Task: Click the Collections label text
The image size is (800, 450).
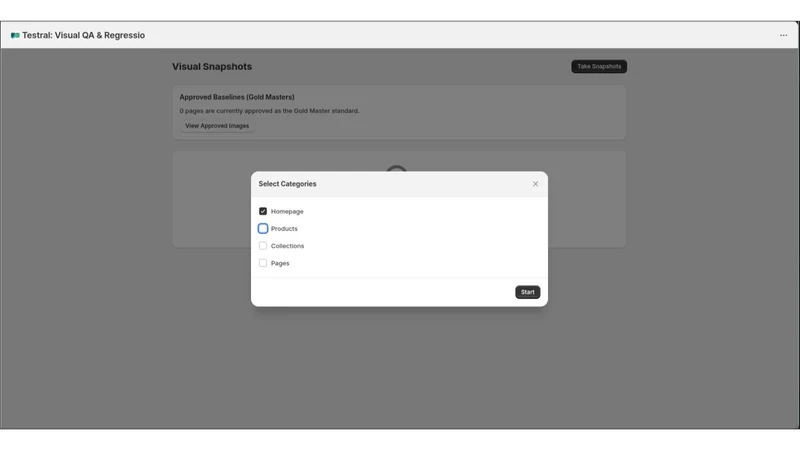Action: 287,246
